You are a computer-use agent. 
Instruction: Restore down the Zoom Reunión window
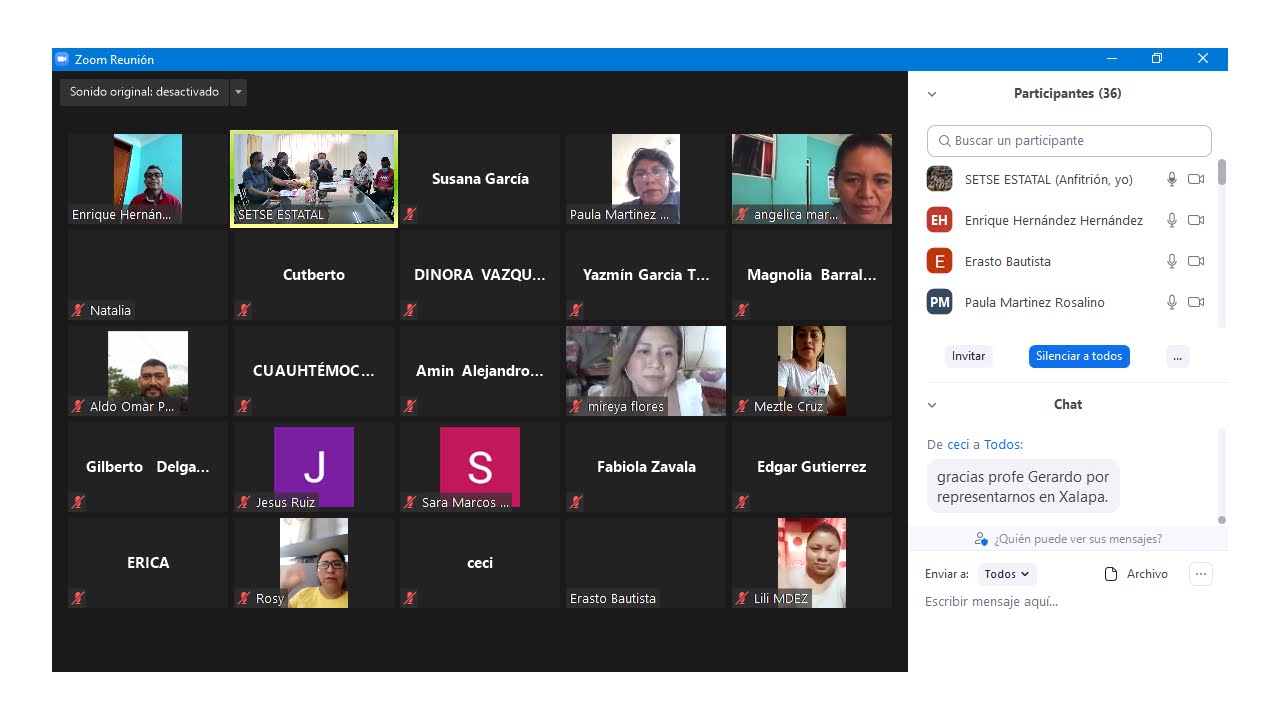pos(1157,59)
